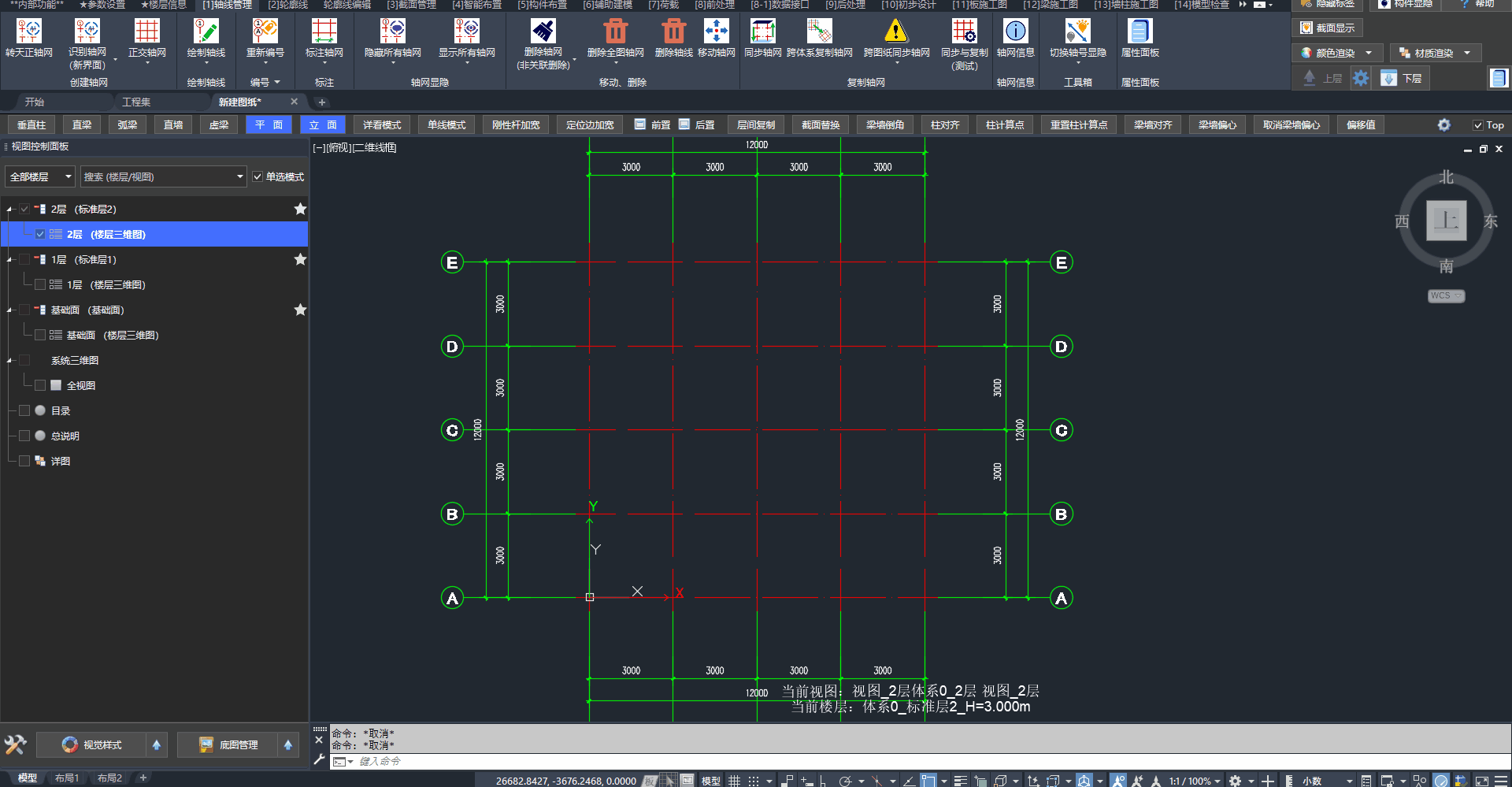
Task: Open the 标注轴网 grid annotation tool
Action: pyautogui.click(x=324, y=32)
